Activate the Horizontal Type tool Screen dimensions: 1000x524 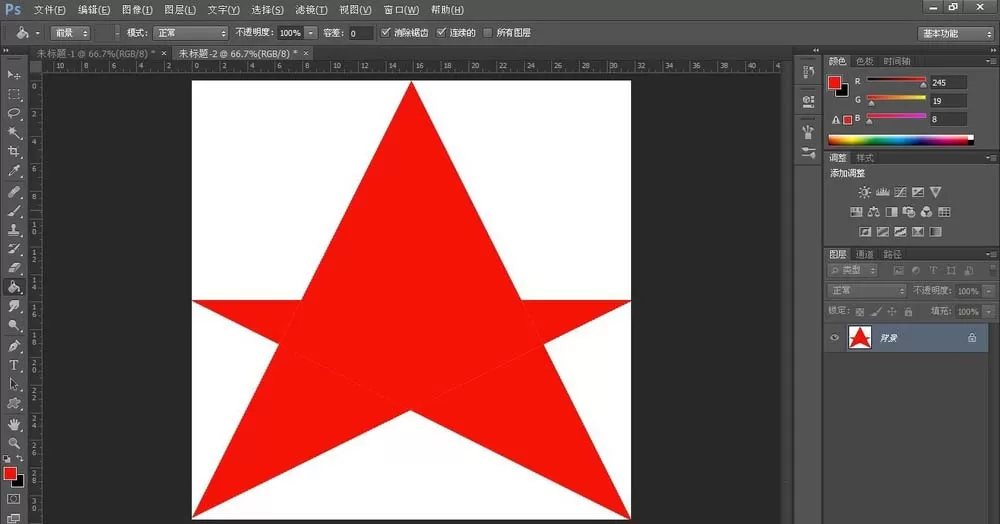[x=14, y=365]
